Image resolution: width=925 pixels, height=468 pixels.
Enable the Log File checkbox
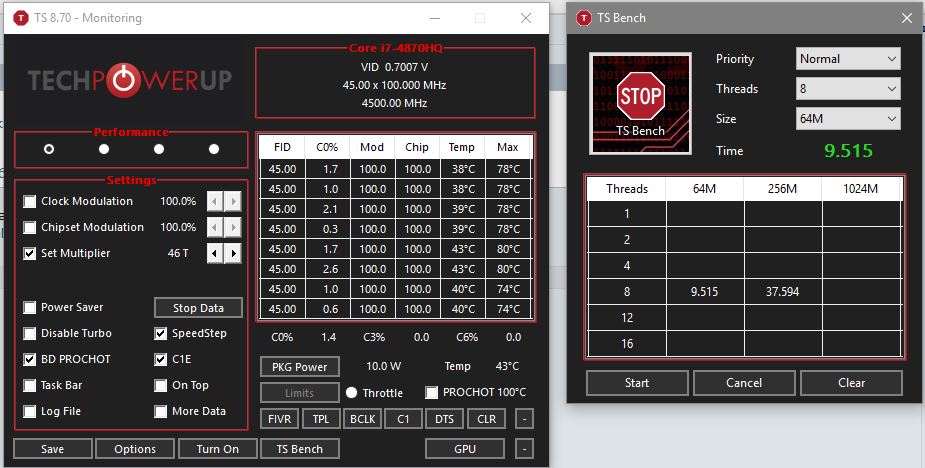(29, 411)
